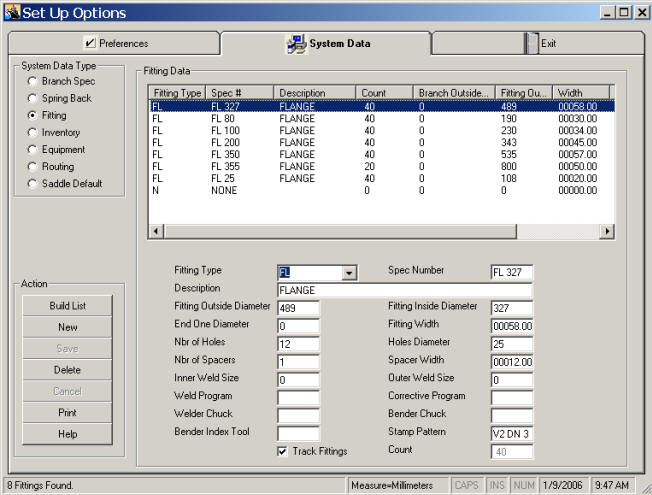Click the Count column header
The width and height of the screenshot is (652, 495).
[384, 93]
